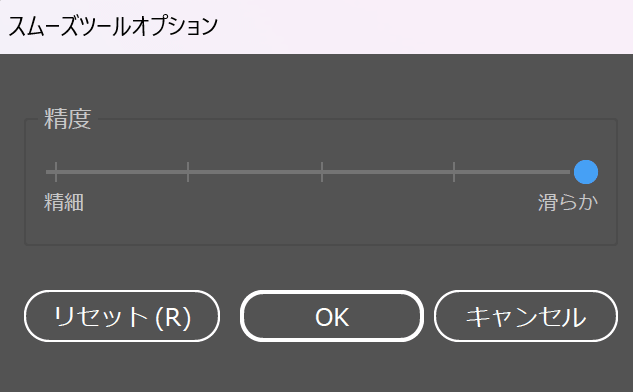Confirm the dialog with OK
The height and width of the screenshot is (392, 633).
(x=332, y=316)
